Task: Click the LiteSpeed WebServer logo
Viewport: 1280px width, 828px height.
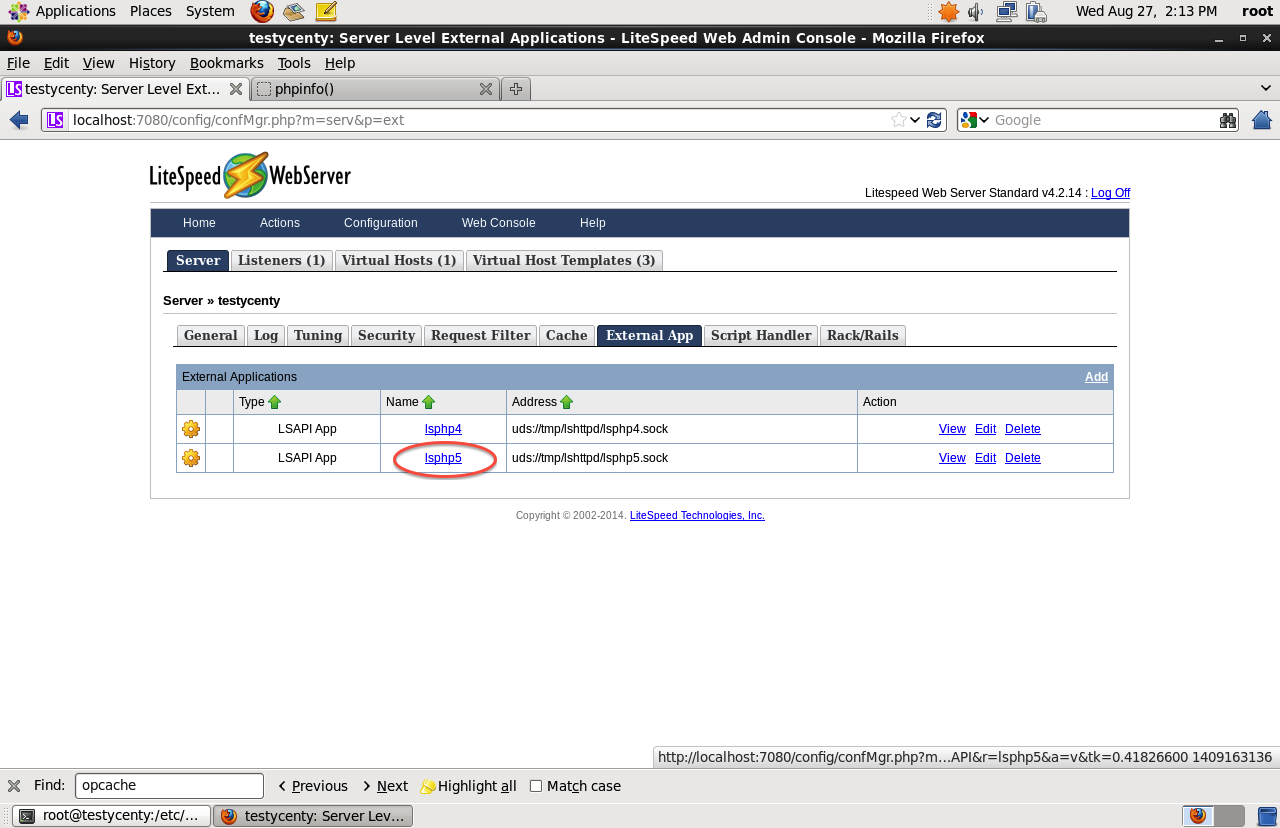Action: point(250,176)
